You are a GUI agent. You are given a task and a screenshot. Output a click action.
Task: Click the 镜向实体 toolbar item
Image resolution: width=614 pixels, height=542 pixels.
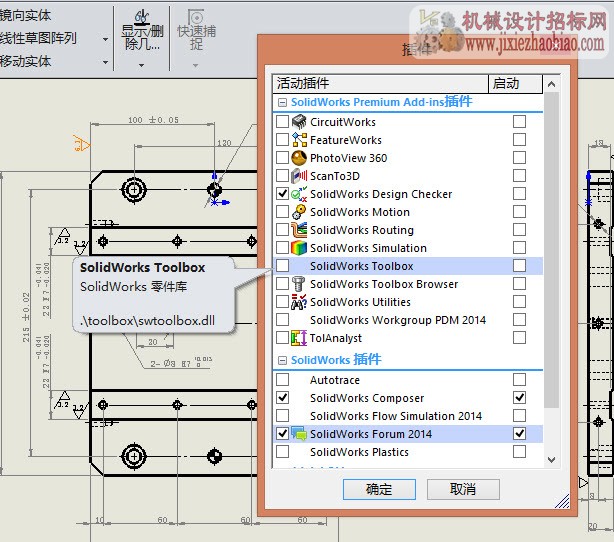tap(25, 15)
